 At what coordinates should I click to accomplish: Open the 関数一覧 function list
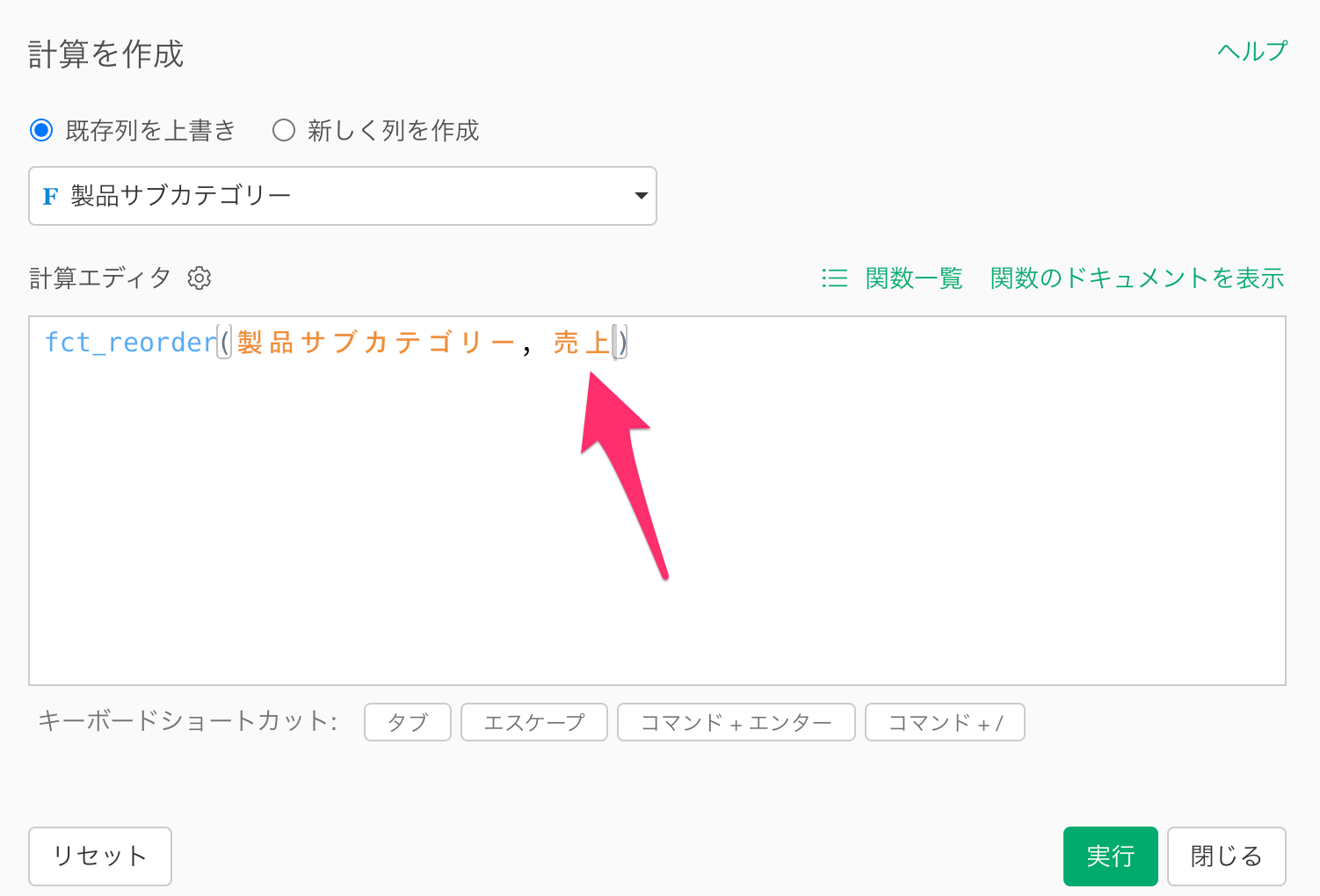913,278
